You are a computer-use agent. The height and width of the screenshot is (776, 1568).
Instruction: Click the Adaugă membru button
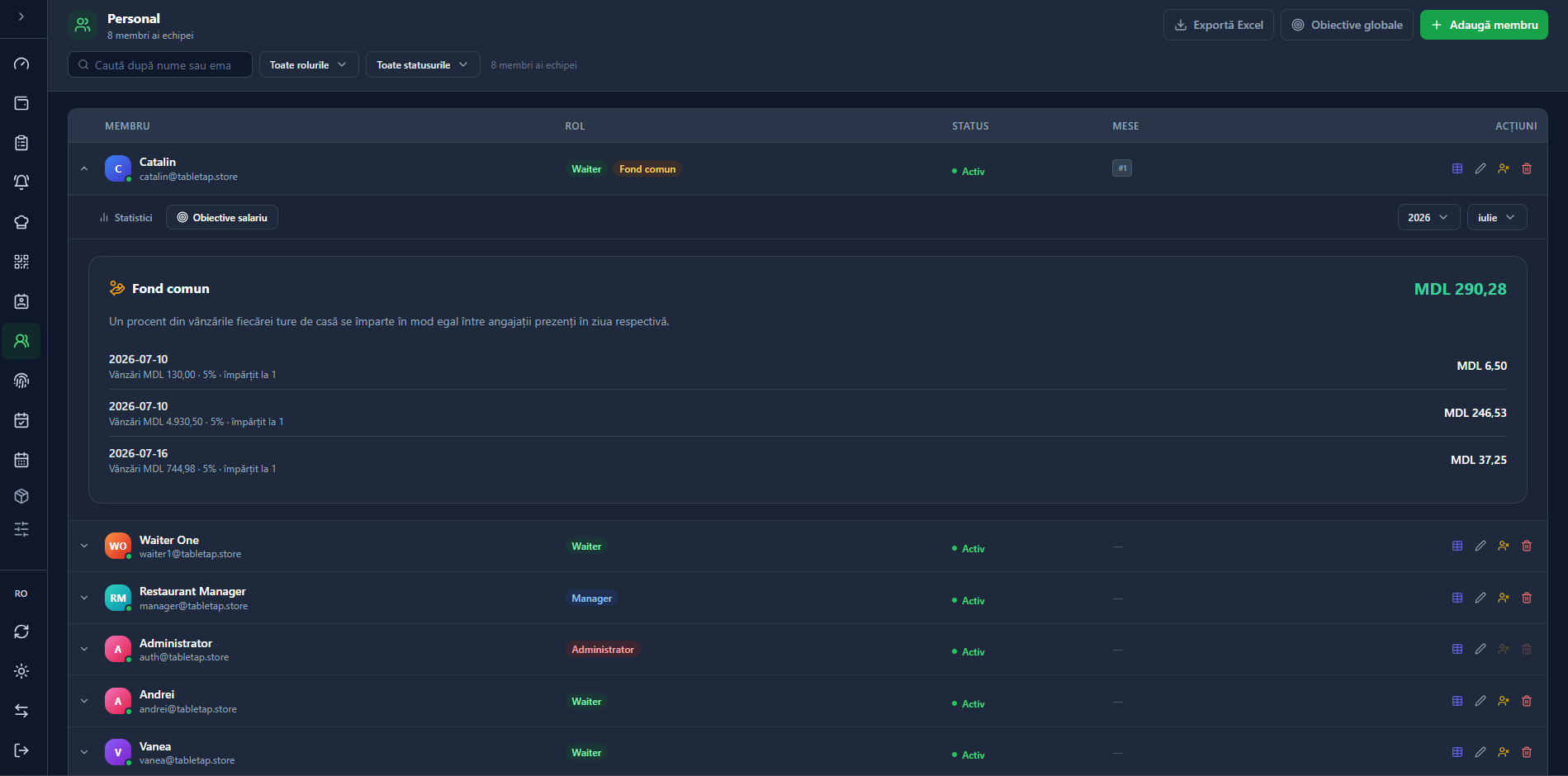click(1484, 25)
